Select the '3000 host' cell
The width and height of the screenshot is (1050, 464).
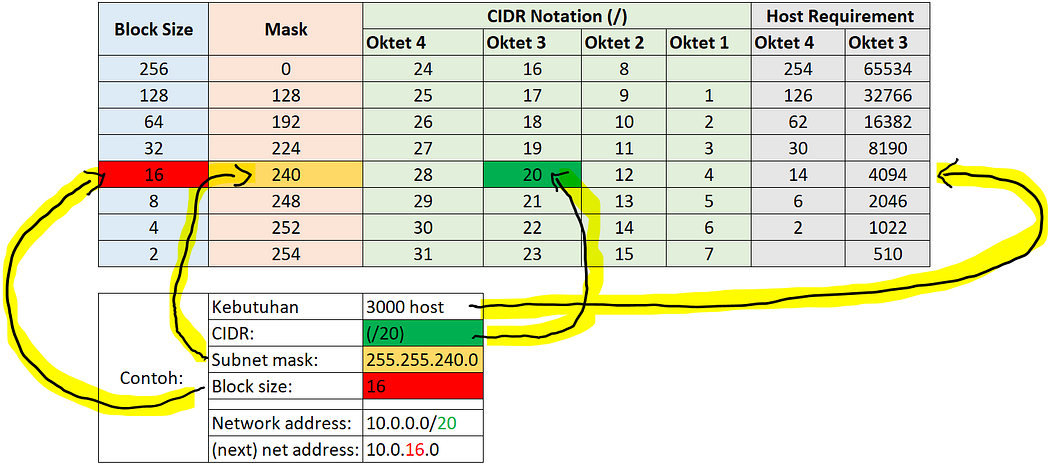tap(423, 307)
